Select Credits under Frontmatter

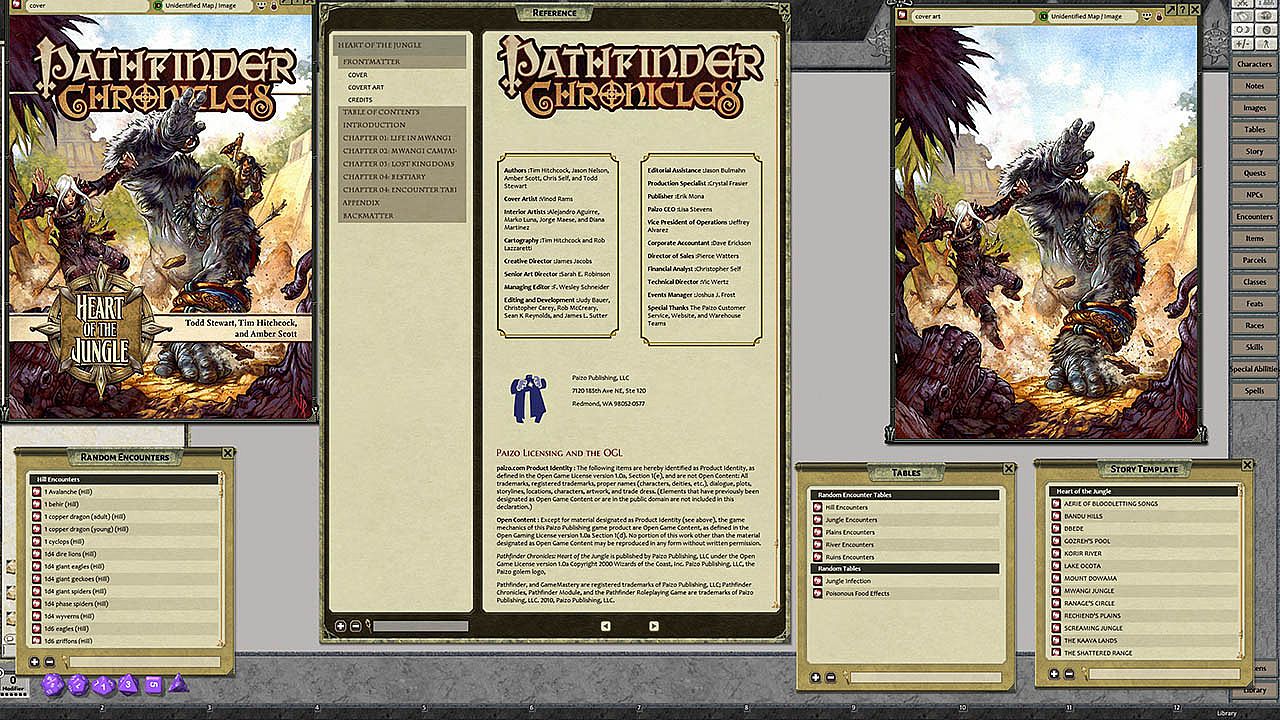pos(360,100)
